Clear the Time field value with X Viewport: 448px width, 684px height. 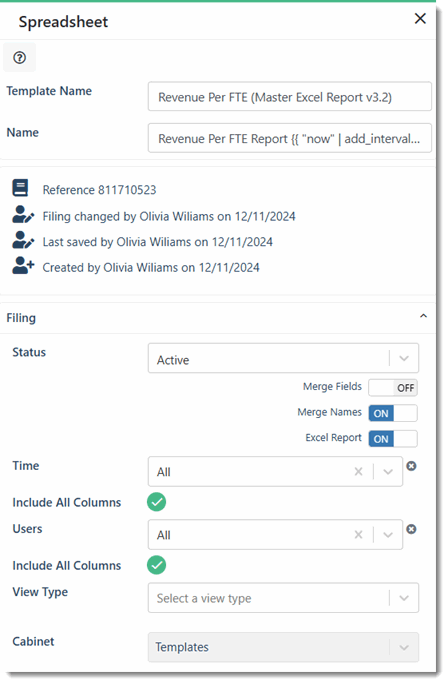click(x=358, y=472)
